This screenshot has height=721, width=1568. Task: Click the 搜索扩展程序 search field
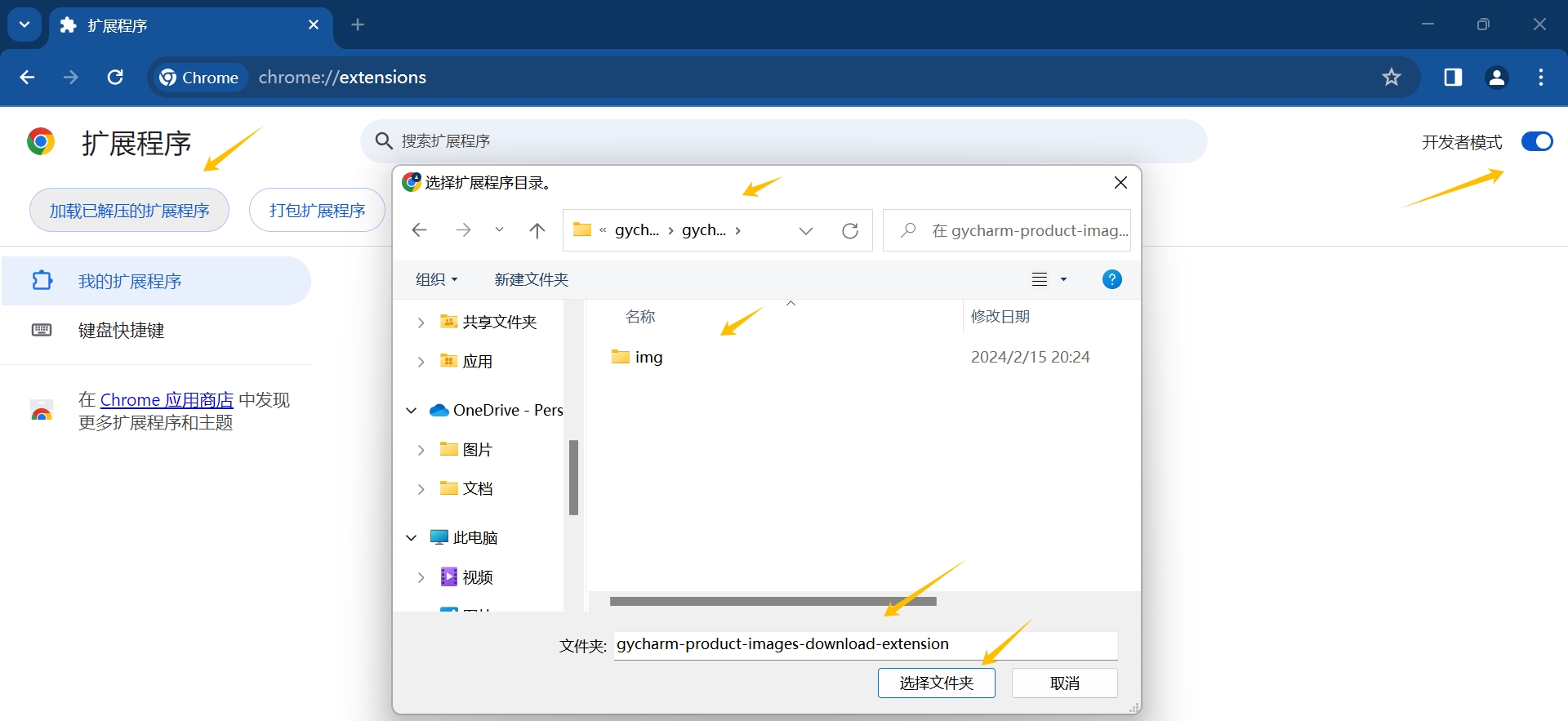tap(784, 141)
